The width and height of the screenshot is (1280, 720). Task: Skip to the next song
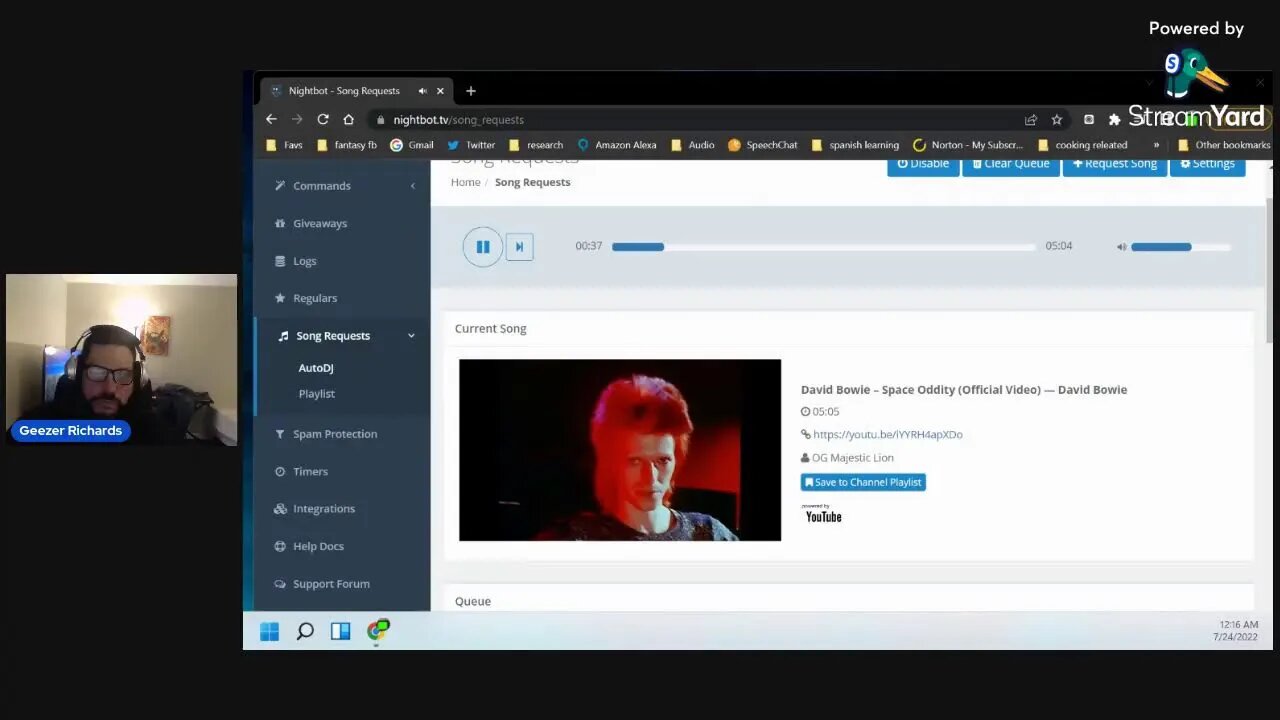coord(519,247)
